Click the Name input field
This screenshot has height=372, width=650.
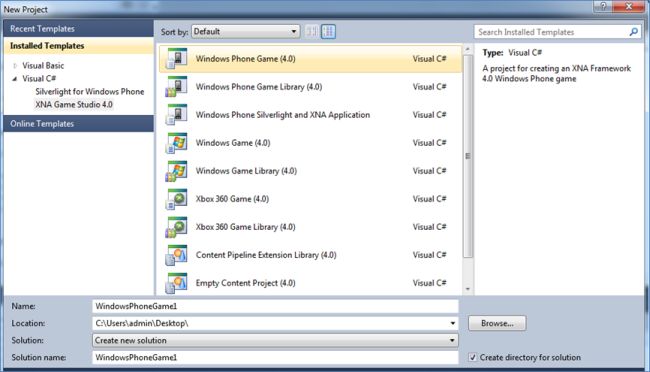coord(275,306)
